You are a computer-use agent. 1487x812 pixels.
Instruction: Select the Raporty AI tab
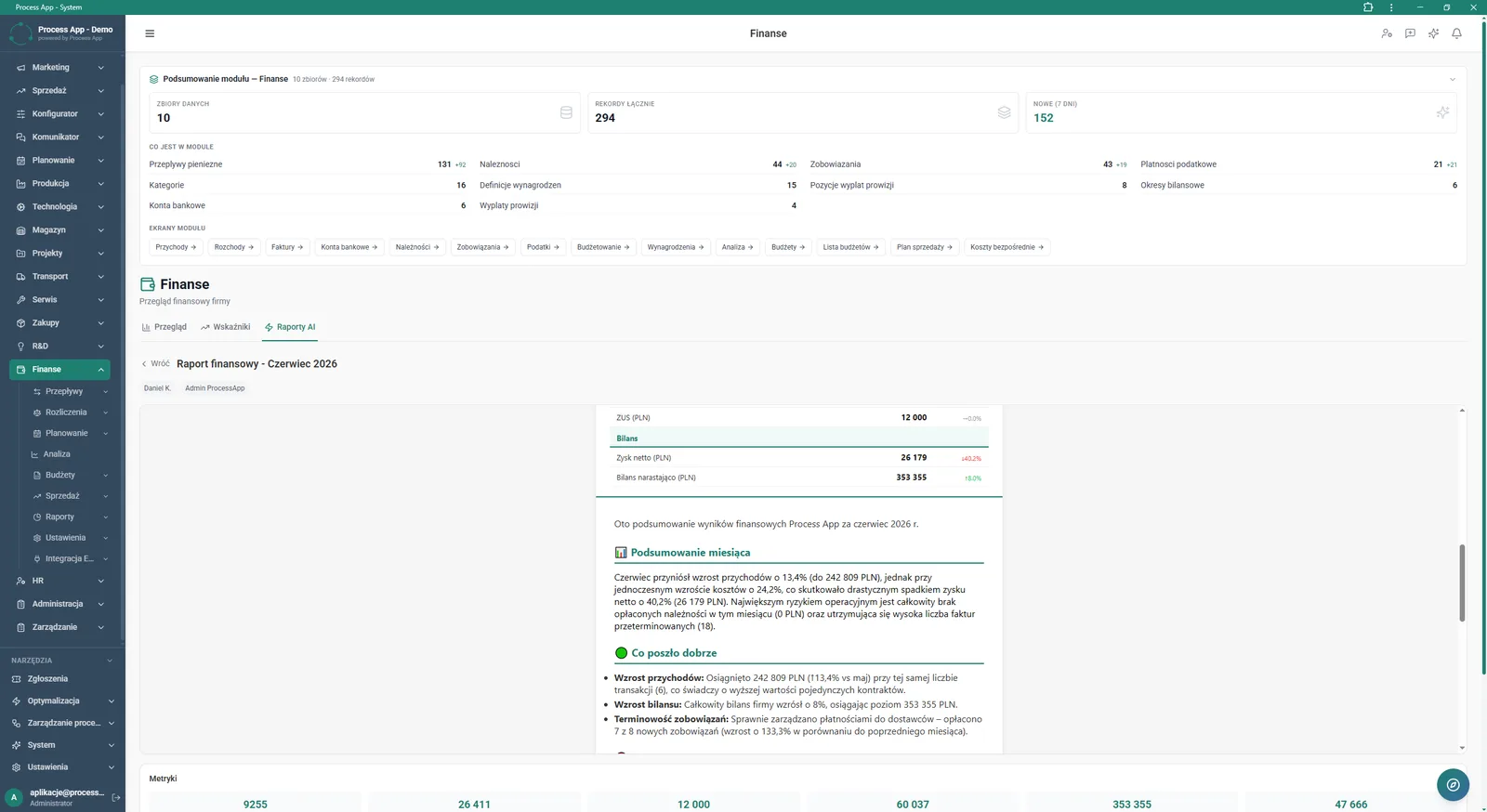(x=290, y=327)
